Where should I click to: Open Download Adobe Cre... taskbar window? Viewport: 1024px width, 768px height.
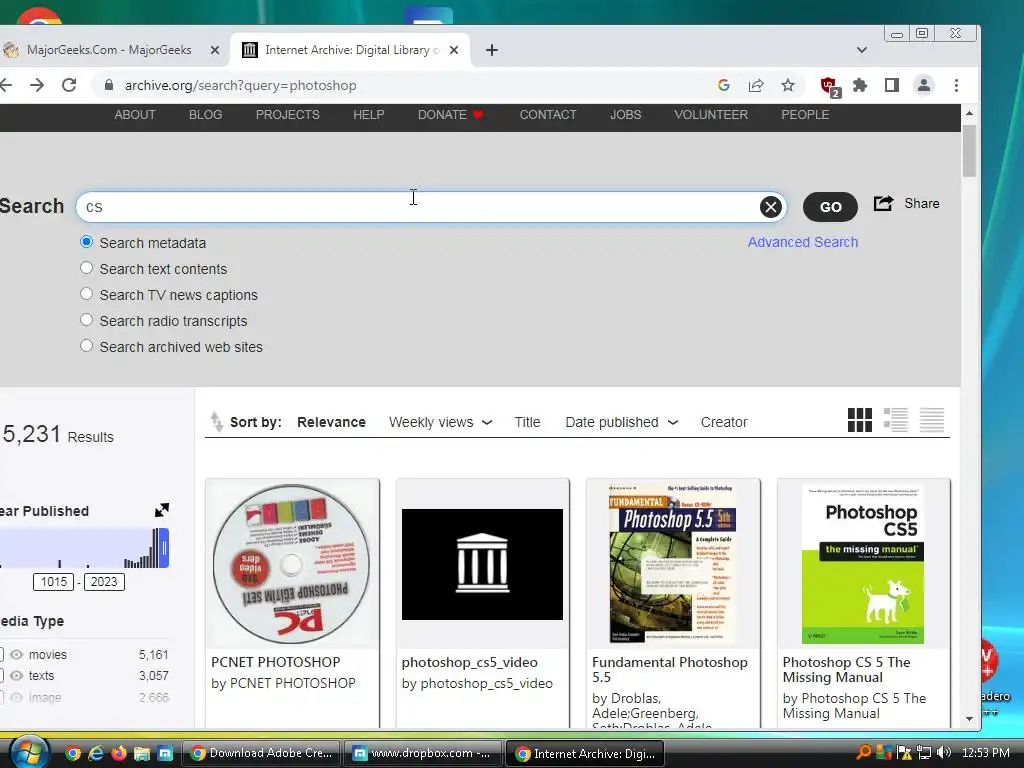tap(261, 753)
